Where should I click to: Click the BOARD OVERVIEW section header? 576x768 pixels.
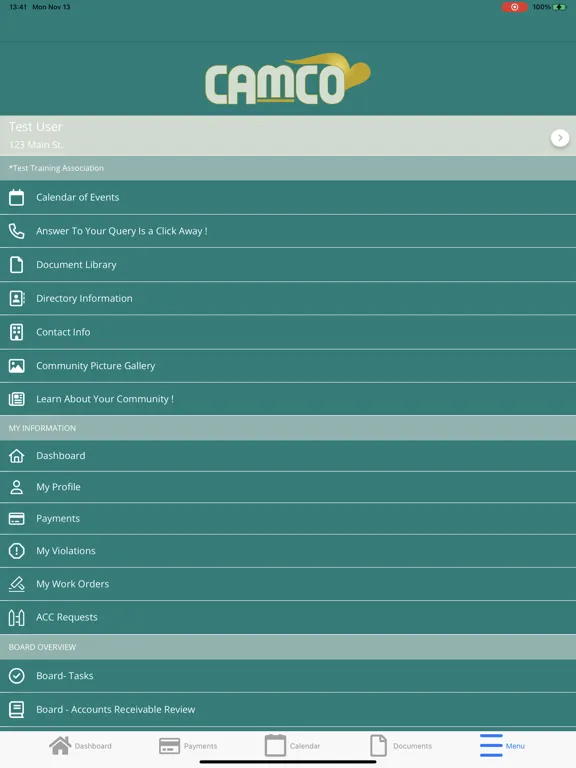click(288, 647)
